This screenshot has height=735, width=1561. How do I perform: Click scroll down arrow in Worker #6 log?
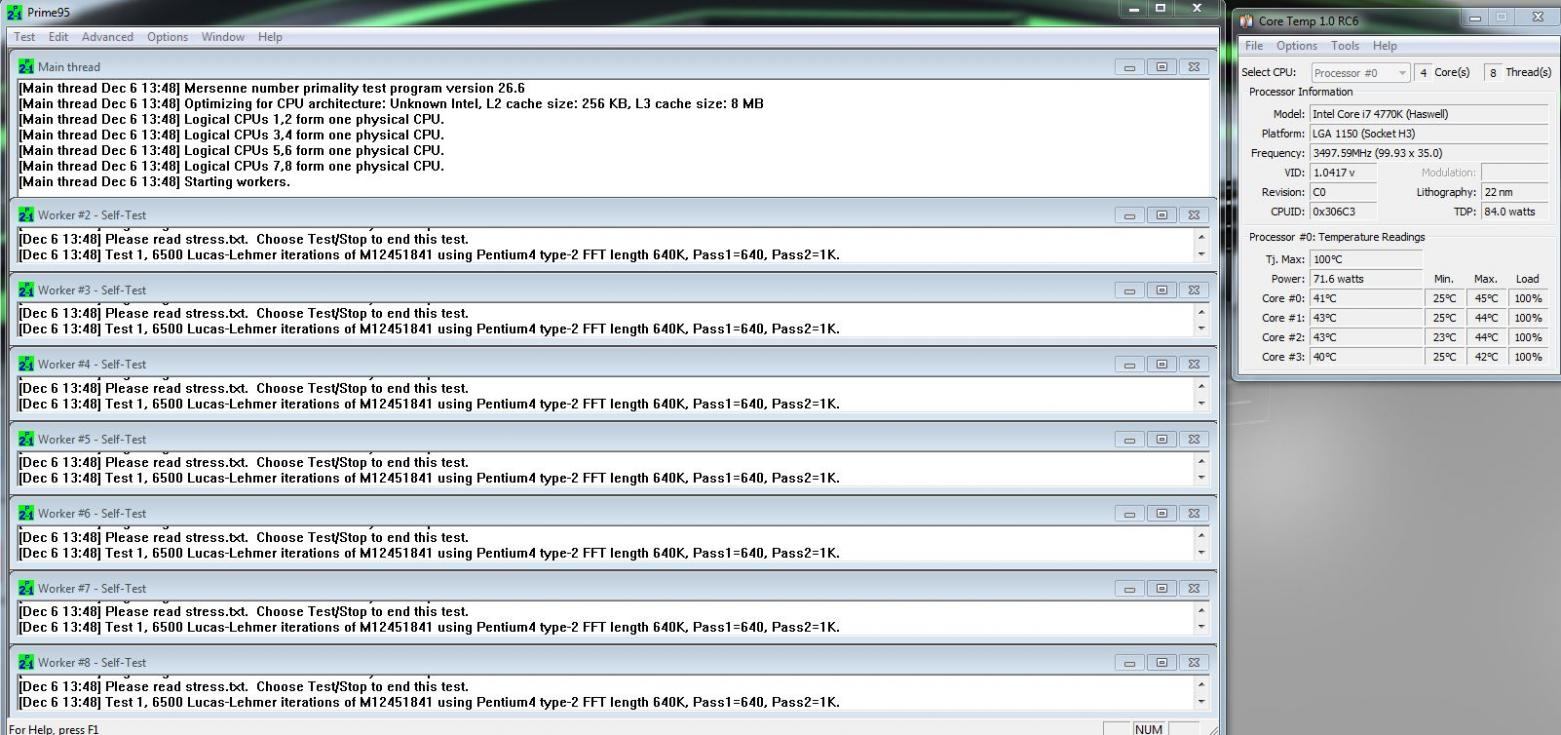pos(1201,552)
